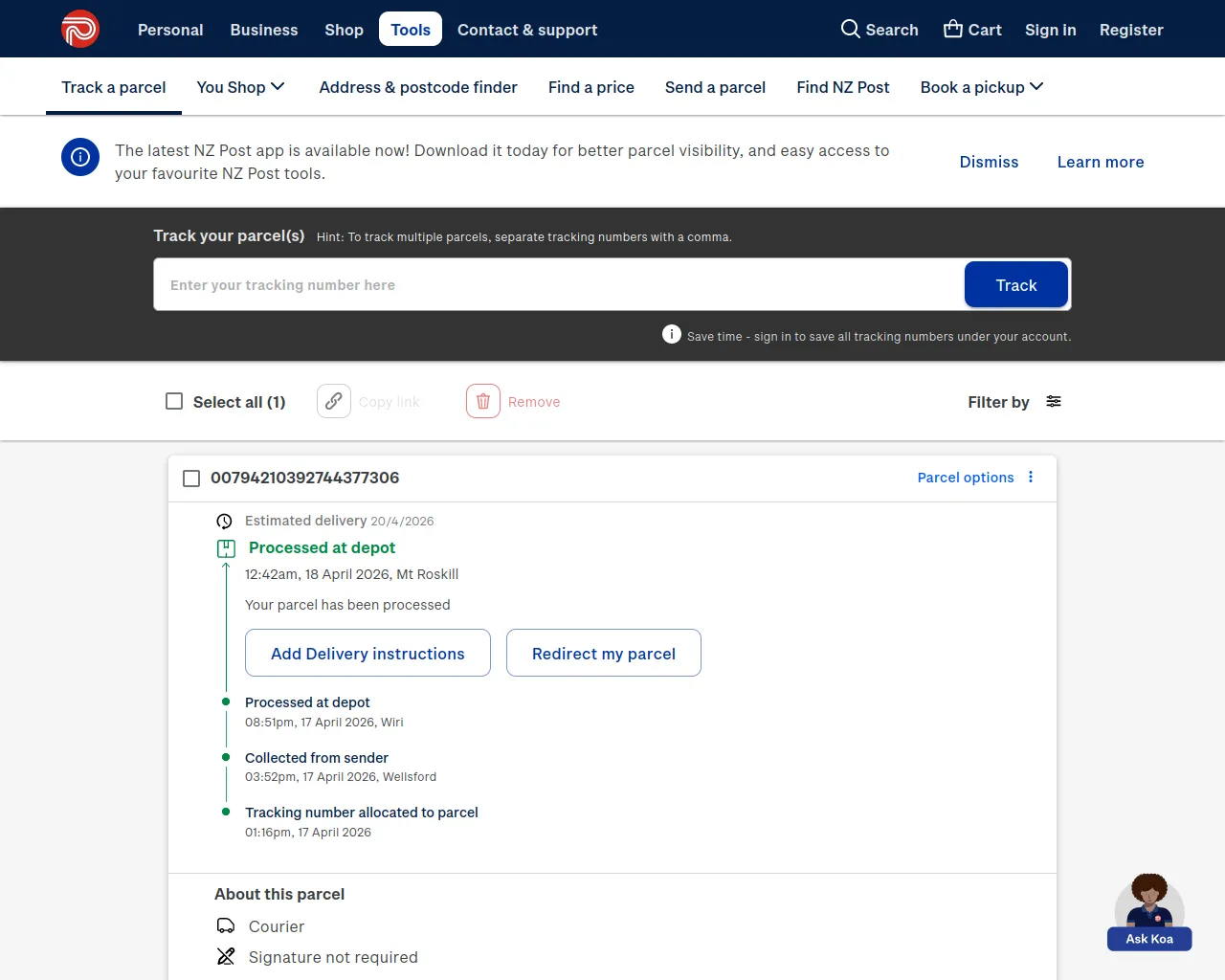Click the info icon in the app banner
The image size is (1225, 980).
pos(79,157)
